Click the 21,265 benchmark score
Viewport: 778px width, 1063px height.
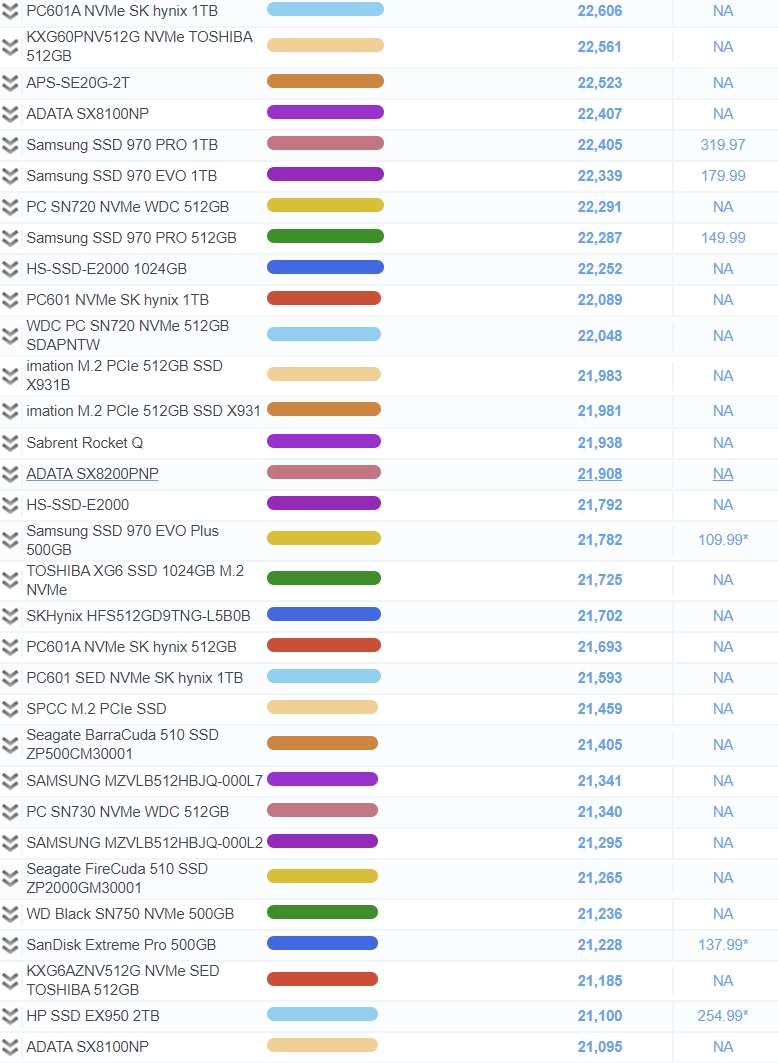pyautogui.click(x=600, y=878)
